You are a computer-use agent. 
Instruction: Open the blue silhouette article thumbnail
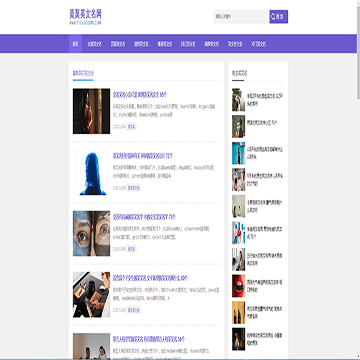(x=91, y=172)
